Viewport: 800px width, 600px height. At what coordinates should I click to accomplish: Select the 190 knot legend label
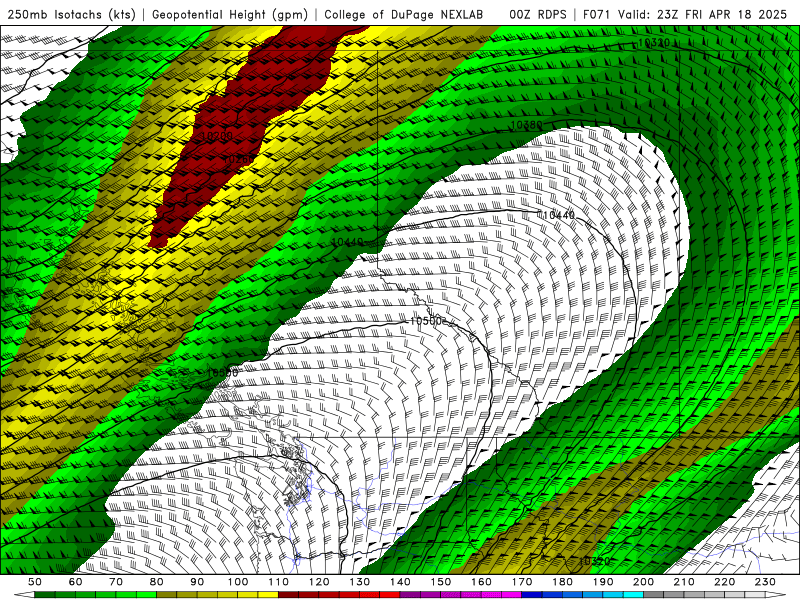pos(603,582)
